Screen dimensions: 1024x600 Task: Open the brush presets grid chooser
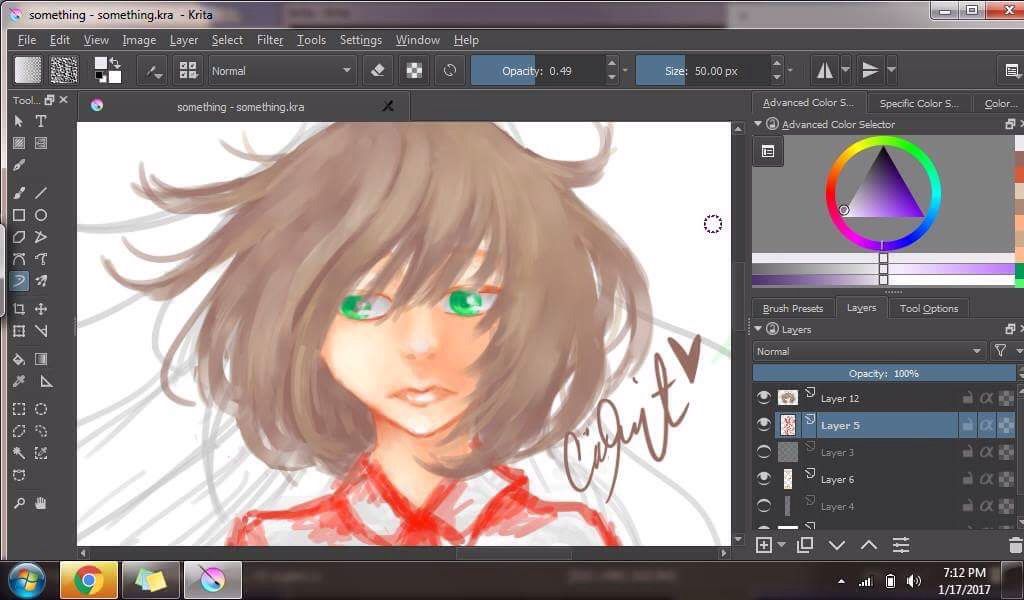188,71
